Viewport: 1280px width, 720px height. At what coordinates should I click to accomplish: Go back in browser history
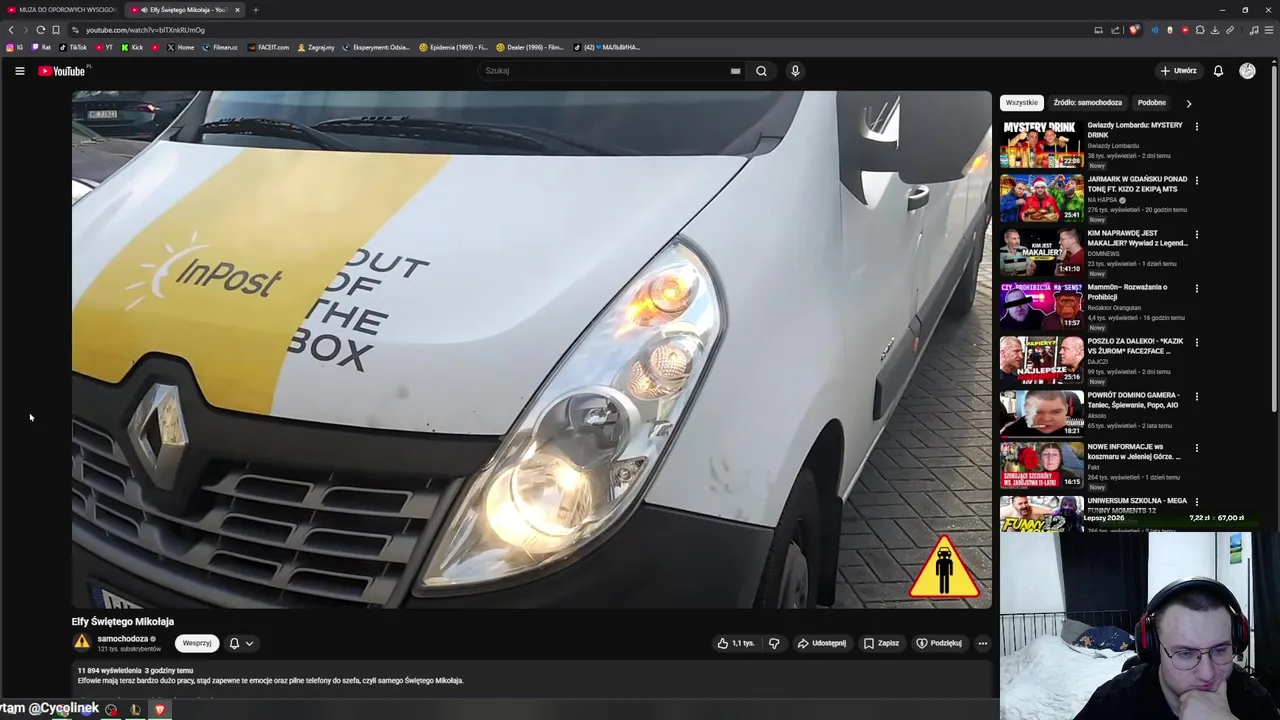11,30
